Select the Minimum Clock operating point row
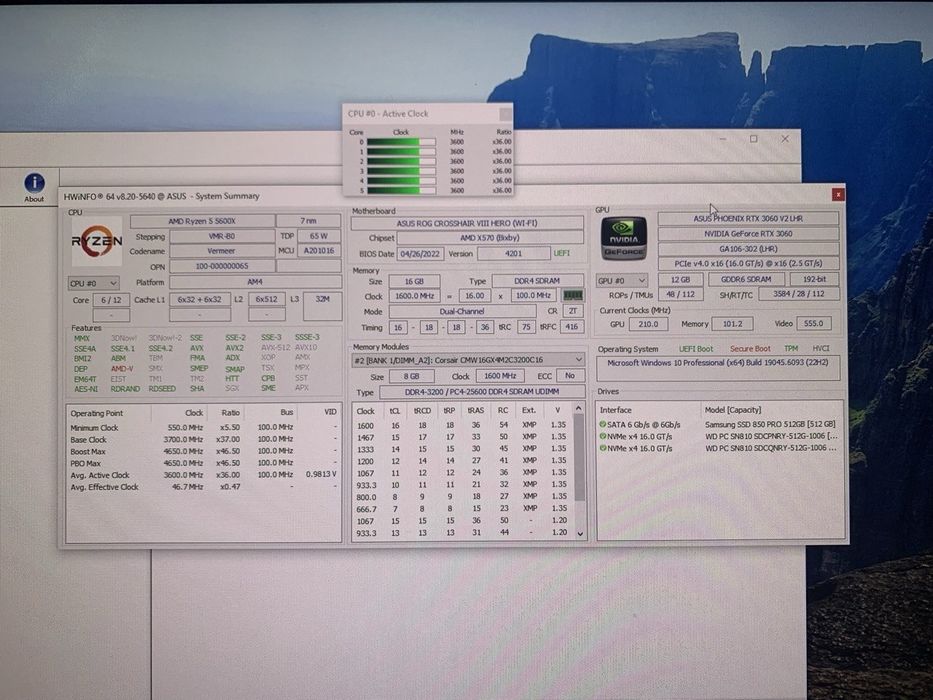The width and height of the screenshot is (933, 700). 203,427
